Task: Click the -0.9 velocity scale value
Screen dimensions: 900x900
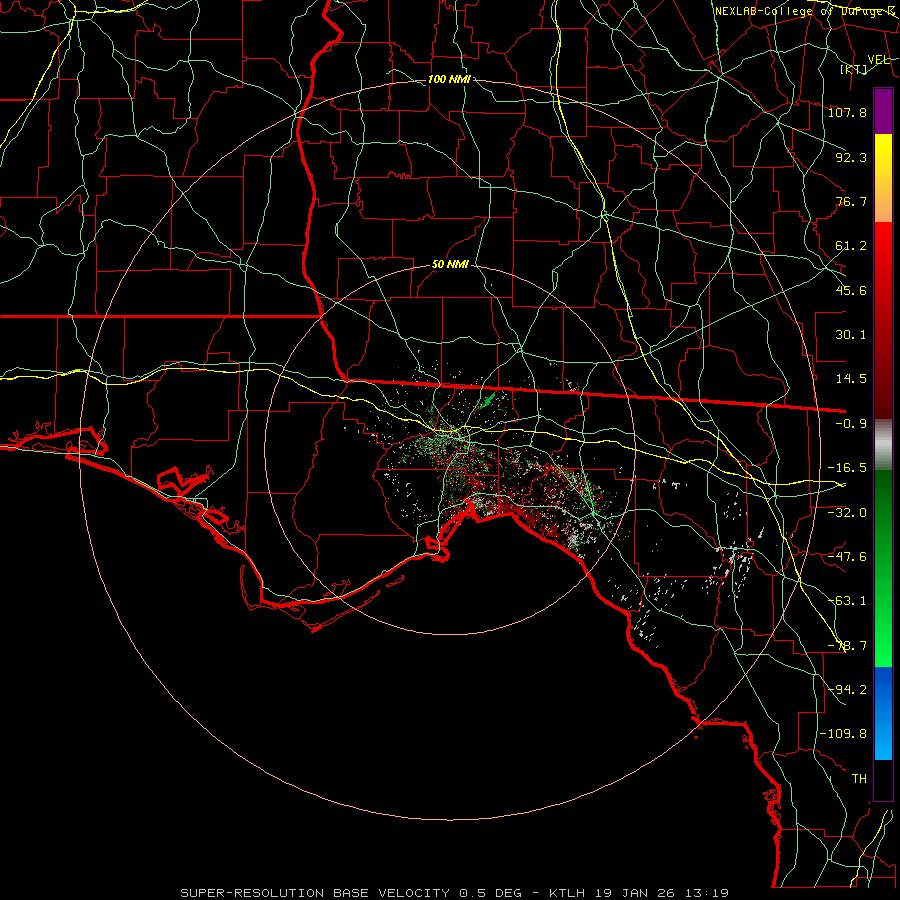Action: [851, 424]
